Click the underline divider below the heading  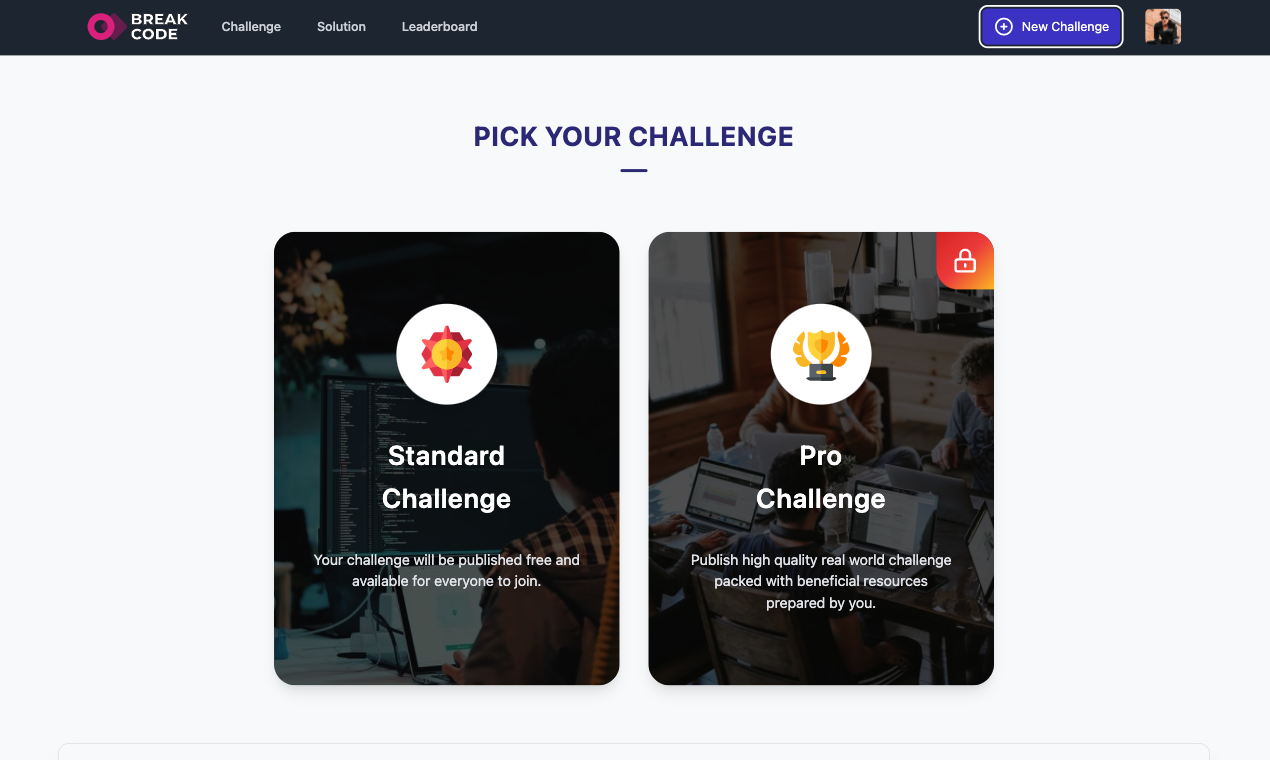[x=634, y=171]
